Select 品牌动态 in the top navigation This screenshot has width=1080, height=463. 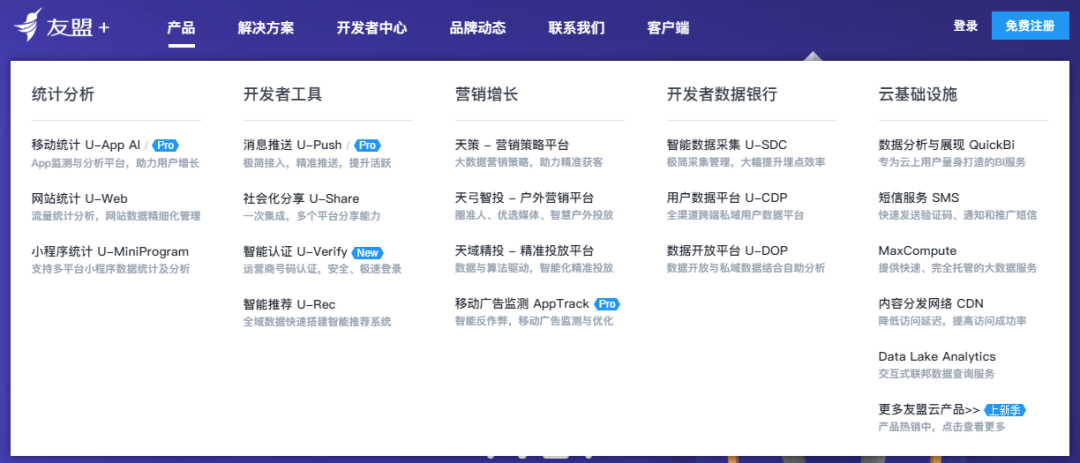pos(477,28)
